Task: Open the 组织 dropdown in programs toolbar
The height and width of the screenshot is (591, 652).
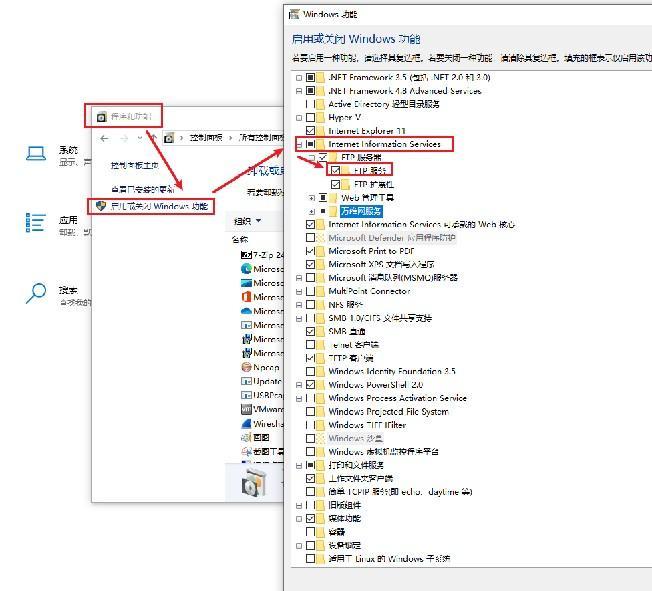Action: pos(247,221)
